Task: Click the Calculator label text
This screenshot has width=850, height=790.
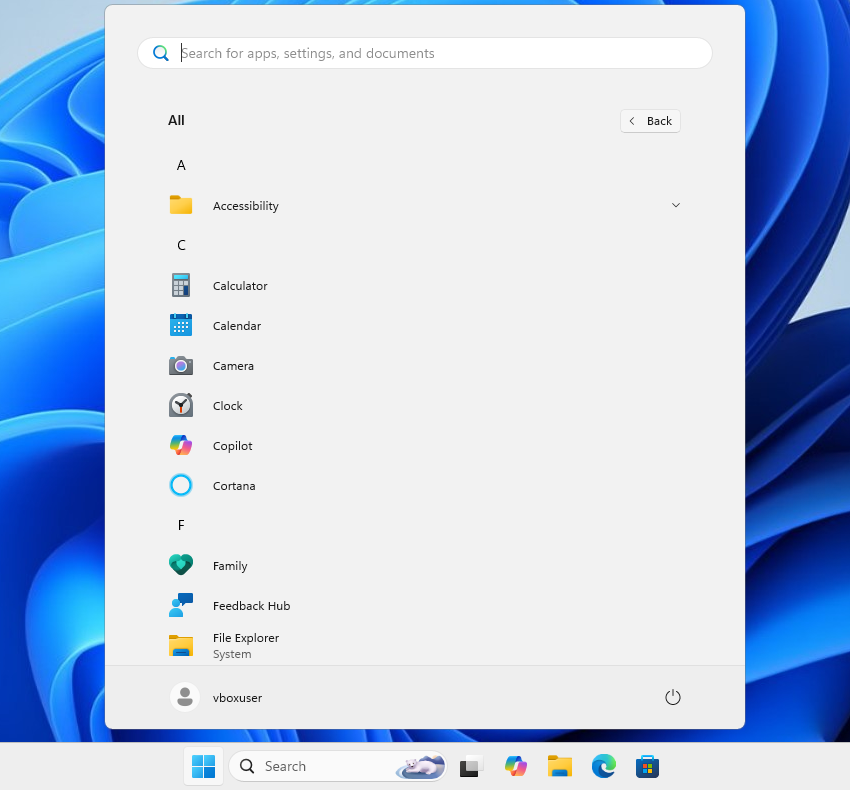Action: coord(240,286)
